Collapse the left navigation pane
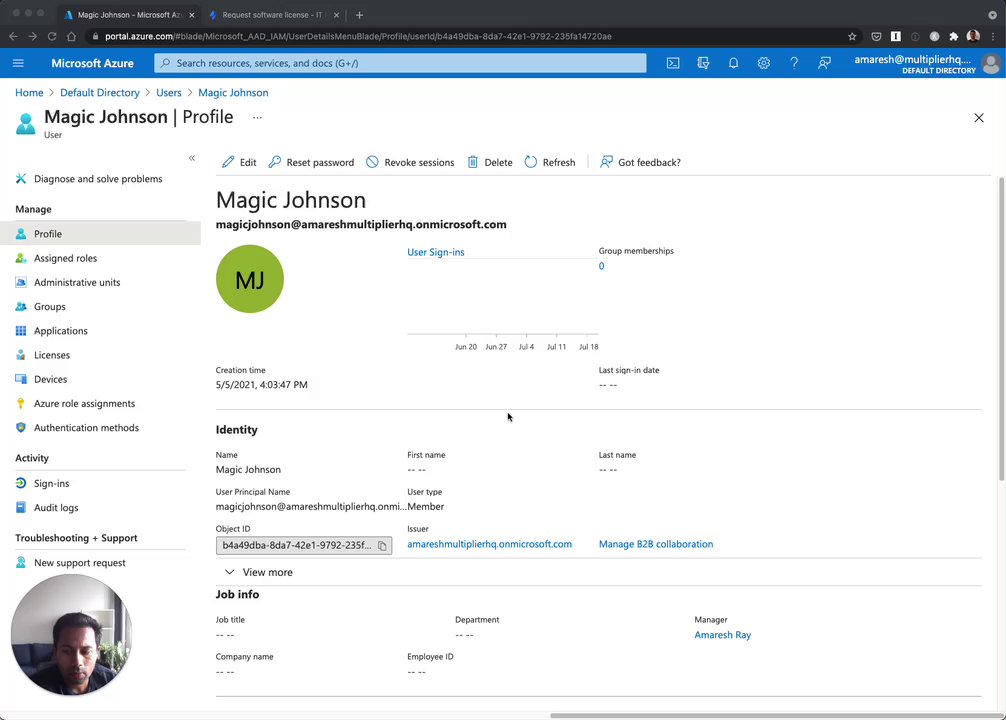The height and width of the screenshot is (720, 1006). pyautogui.click(x=192, y=158)
